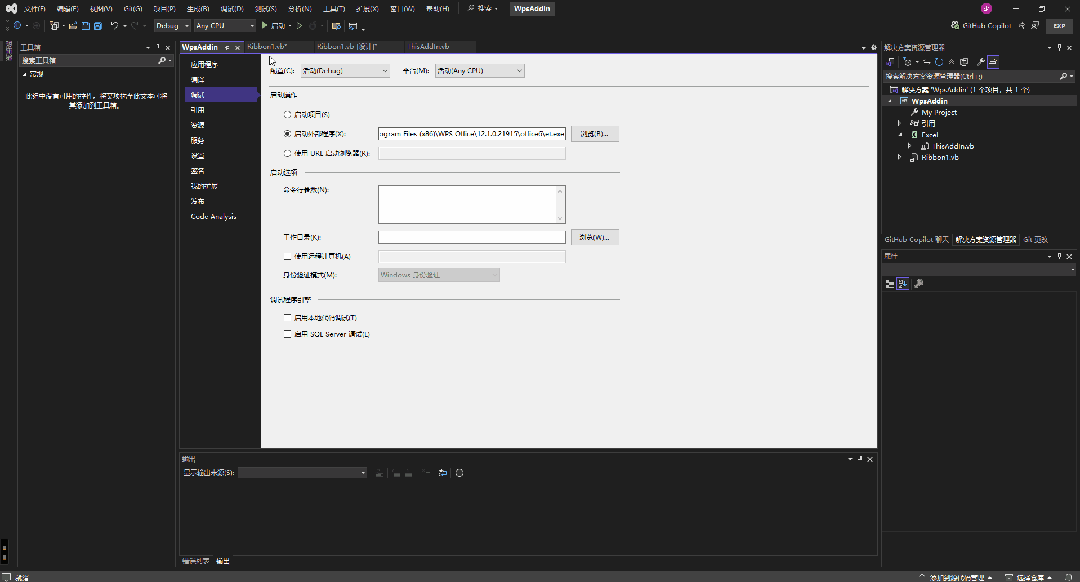Expand the Ribbon1.vb node
Viewport: 1080px width, 582px height.
coord(900,157)
